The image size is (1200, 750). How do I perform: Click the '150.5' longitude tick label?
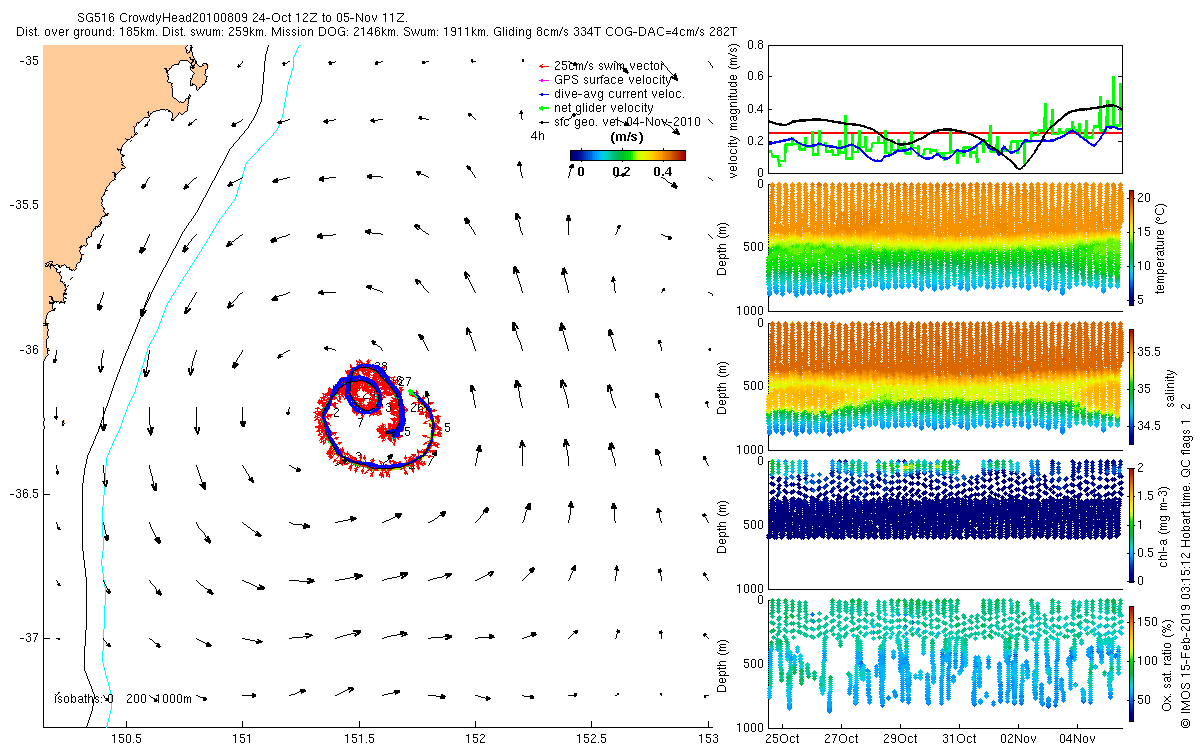125,738
